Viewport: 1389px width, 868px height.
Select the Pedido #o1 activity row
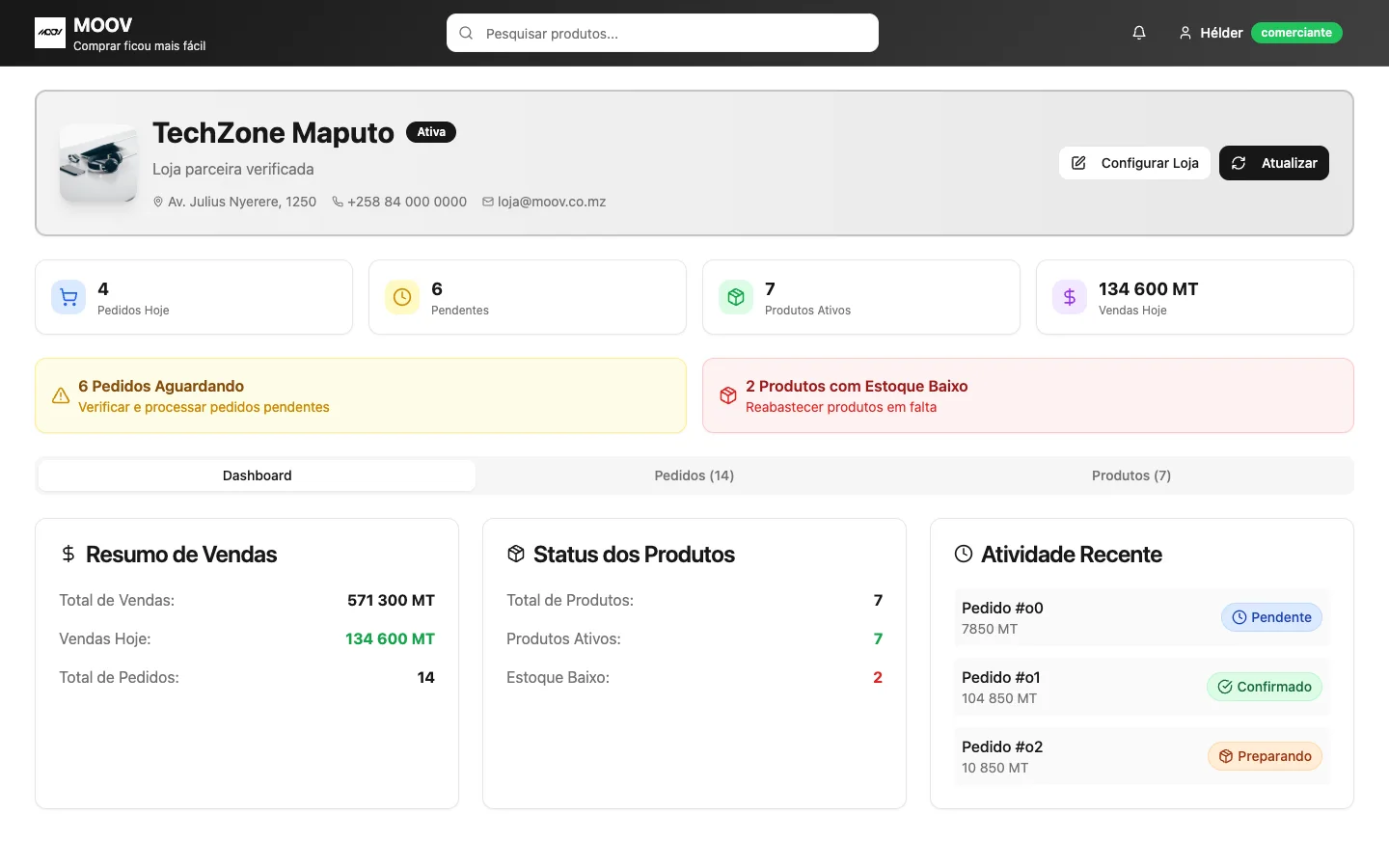[1142, 687]
